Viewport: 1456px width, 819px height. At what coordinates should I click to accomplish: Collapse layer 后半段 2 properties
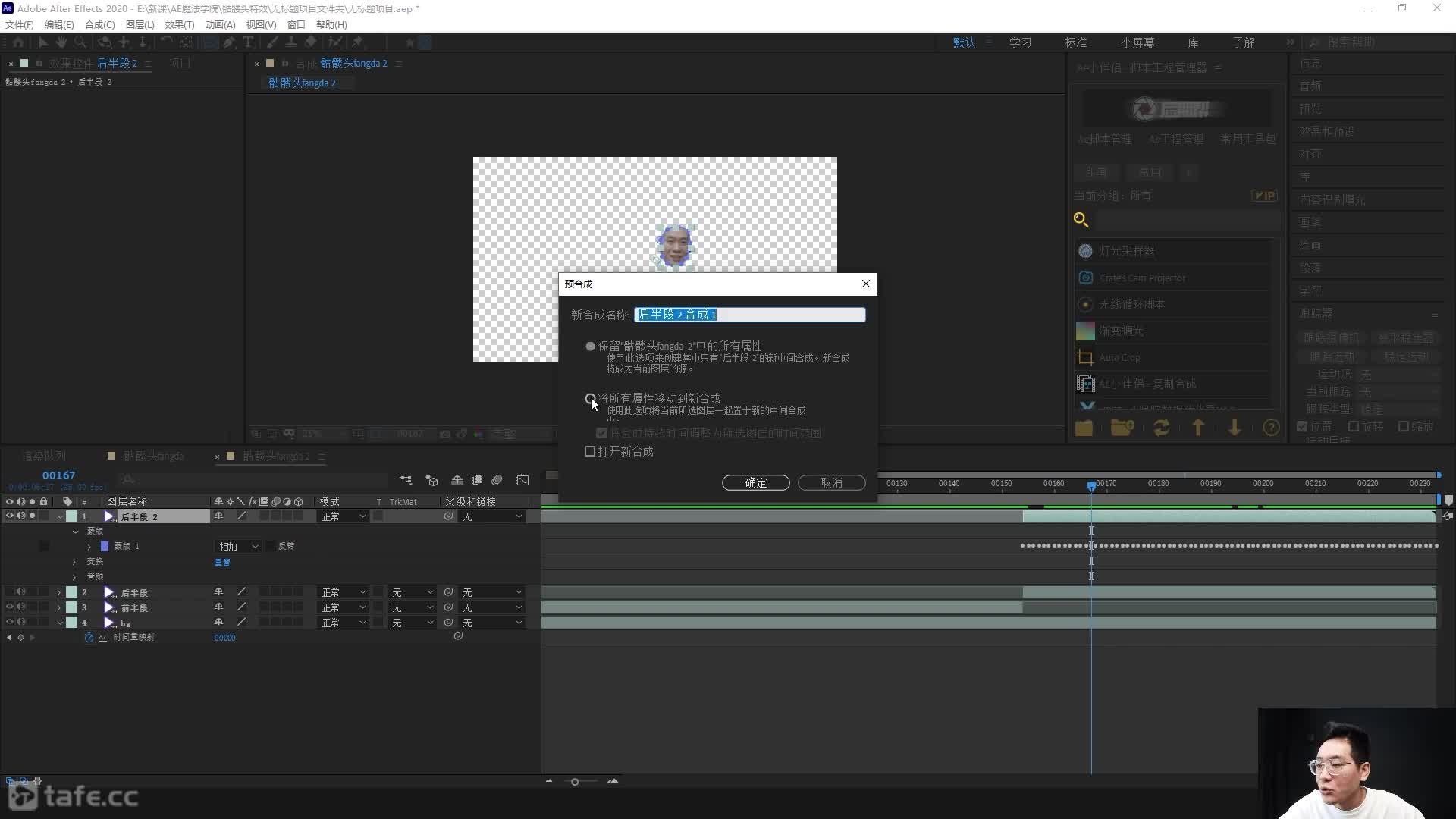[x=60, y=516]
